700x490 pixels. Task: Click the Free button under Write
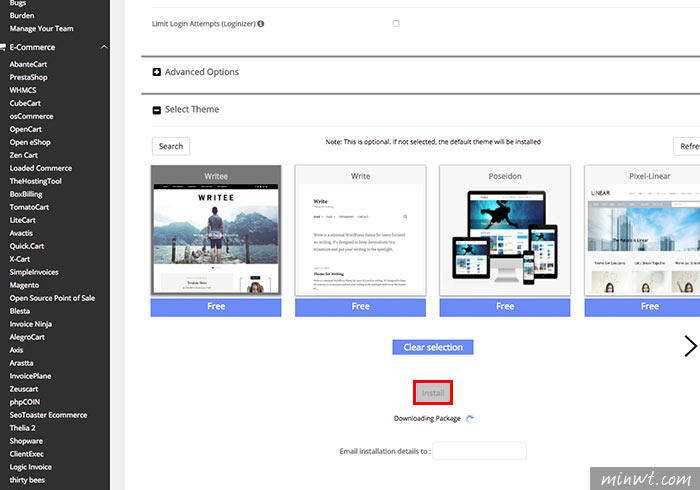pyautogui.click(x=360, y=307)
